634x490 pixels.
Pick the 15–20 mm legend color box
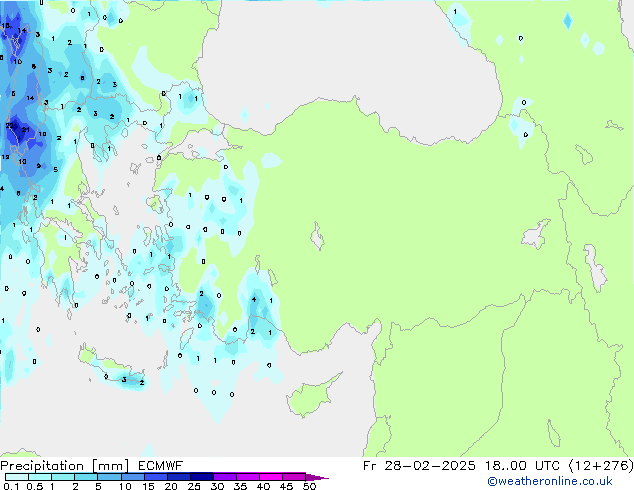155,477
